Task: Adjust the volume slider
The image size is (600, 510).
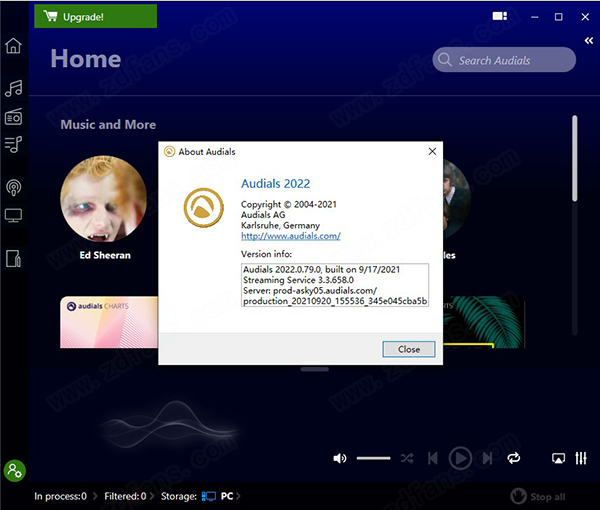Action: [373, 458]
